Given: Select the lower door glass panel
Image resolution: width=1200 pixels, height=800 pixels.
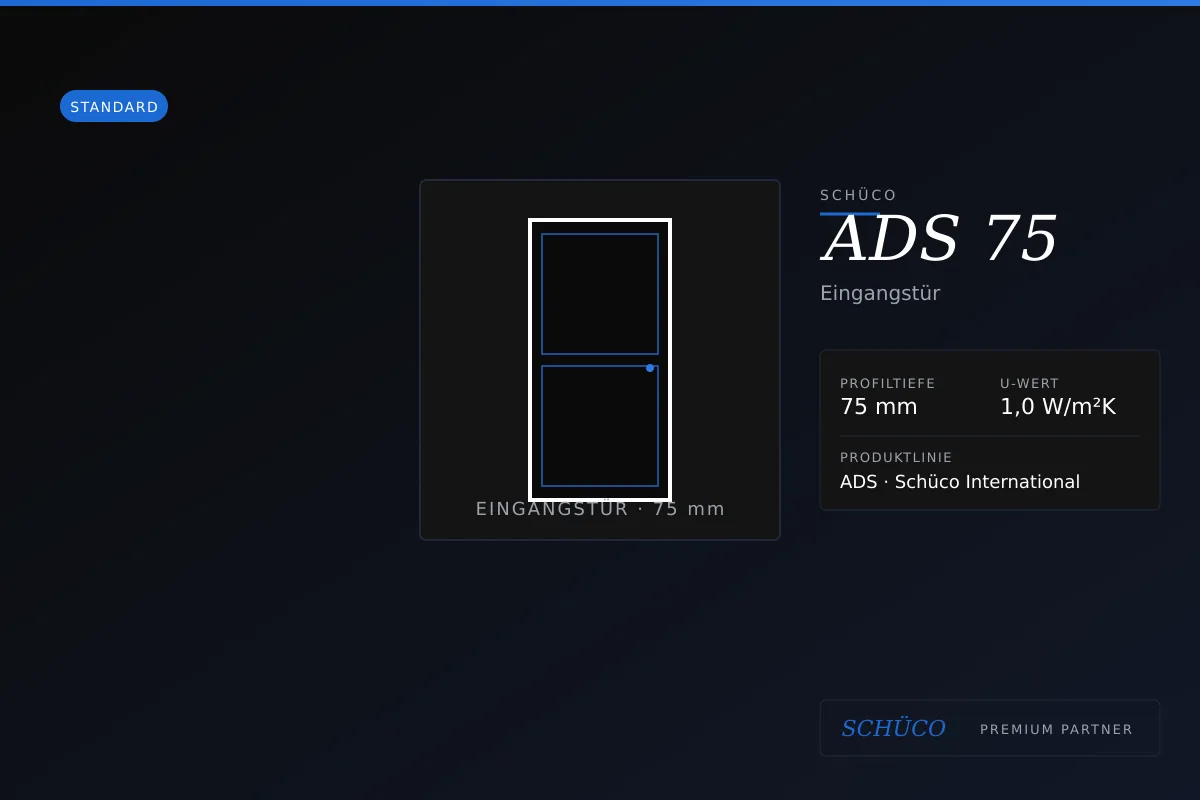Looking at the screenshot, I should coord(600,426).
